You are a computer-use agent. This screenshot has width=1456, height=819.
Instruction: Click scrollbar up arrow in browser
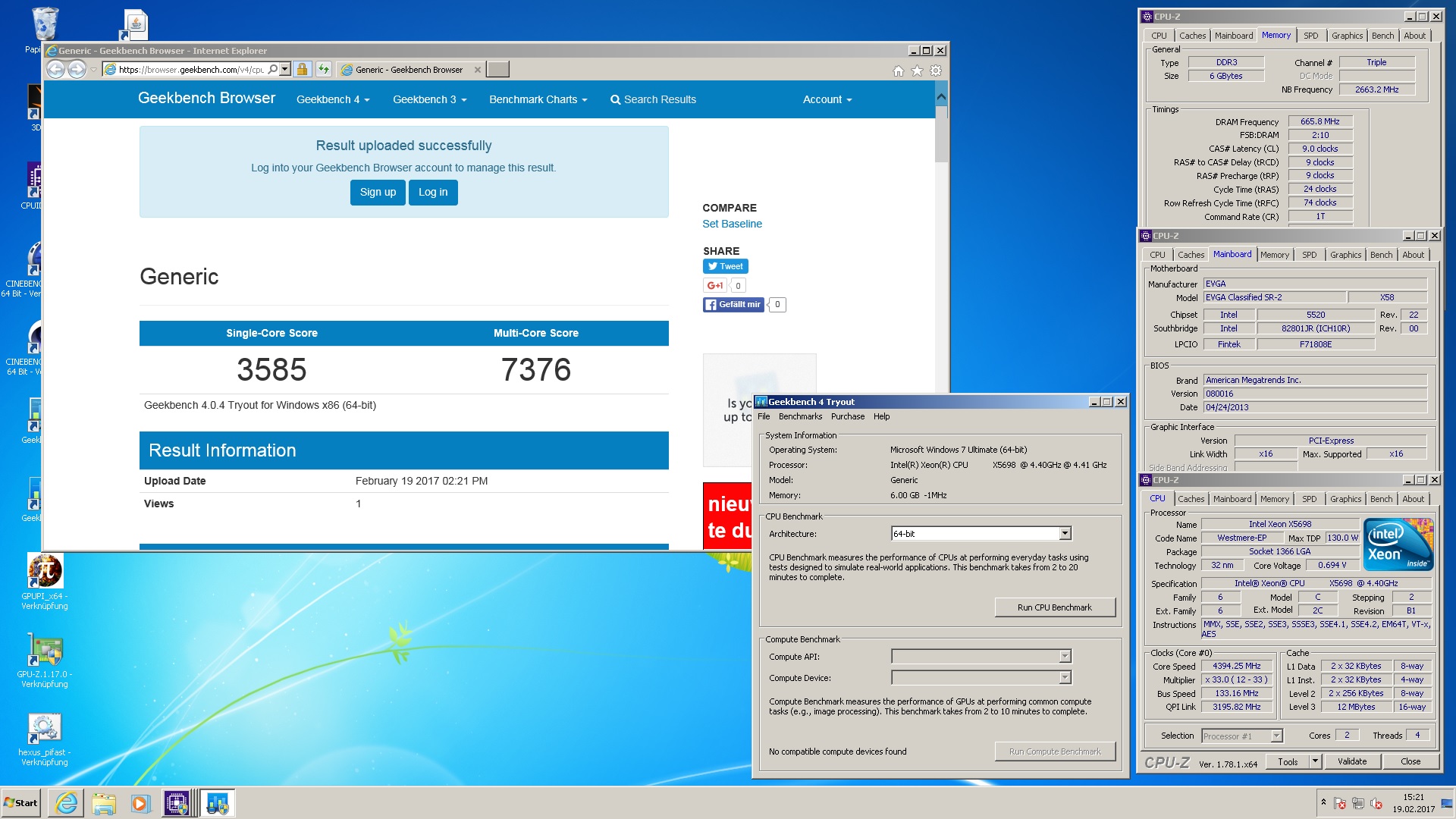click(x=941, y=97)
